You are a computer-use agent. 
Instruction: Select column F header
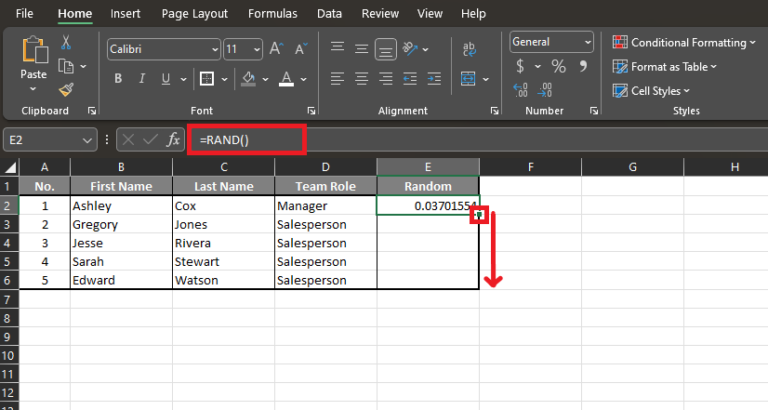tap(530, 167)
